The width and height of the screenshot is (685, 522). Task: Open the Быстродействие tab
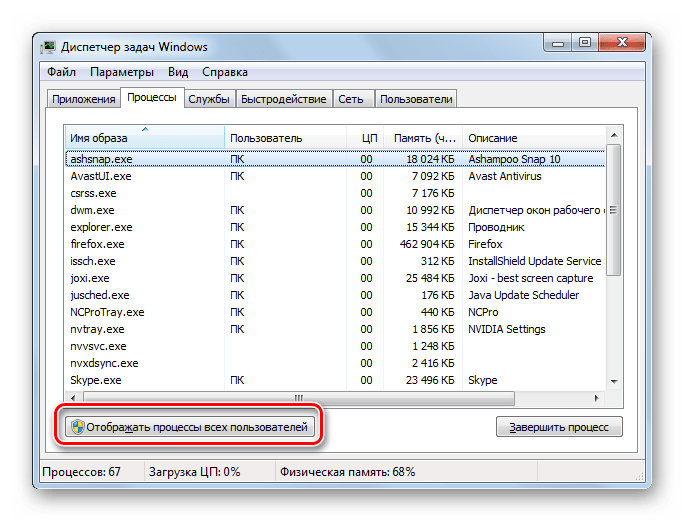(284, 99)
